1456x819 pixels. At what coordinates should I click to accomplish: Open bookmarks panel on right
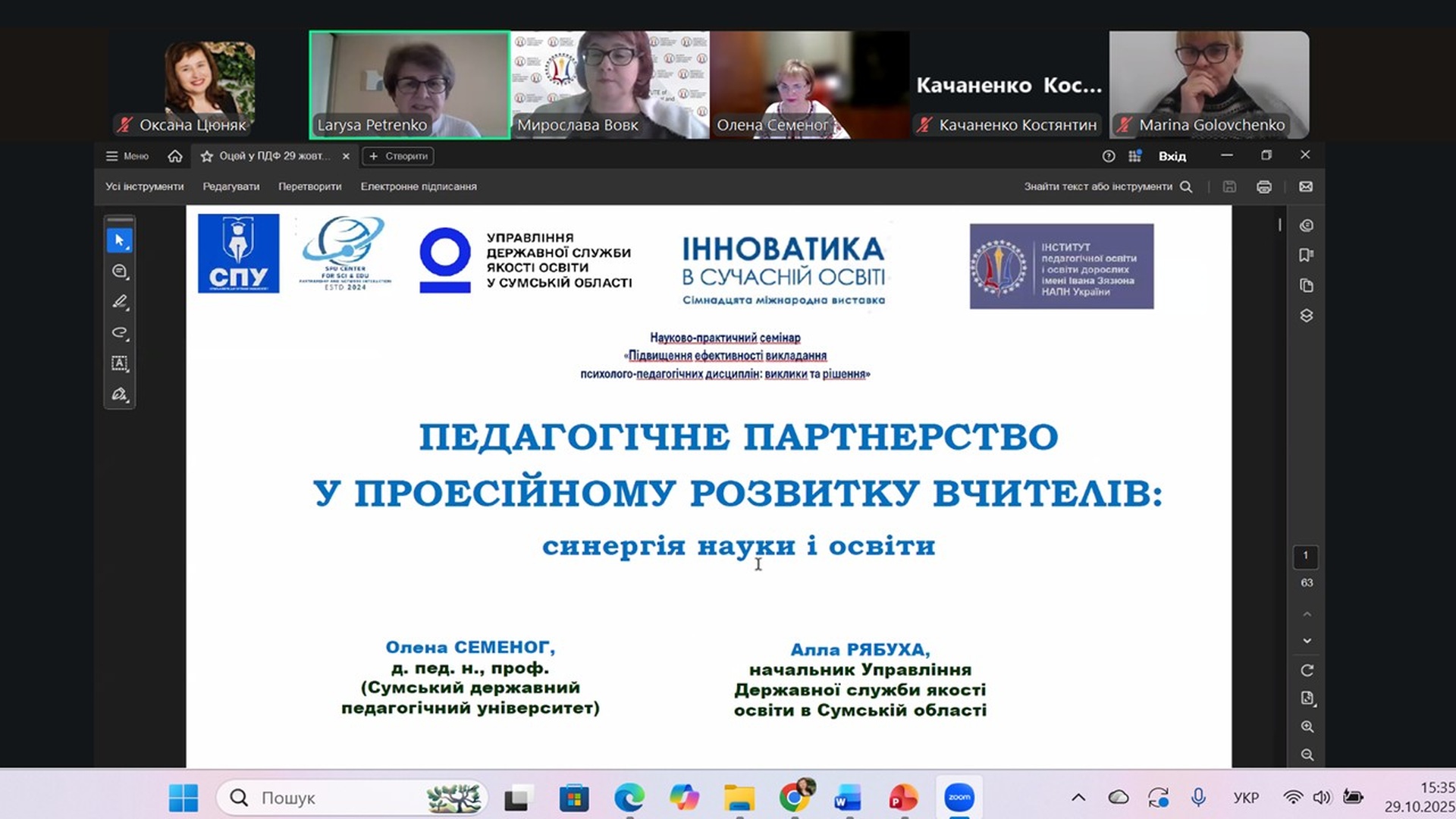point(1306,256)
